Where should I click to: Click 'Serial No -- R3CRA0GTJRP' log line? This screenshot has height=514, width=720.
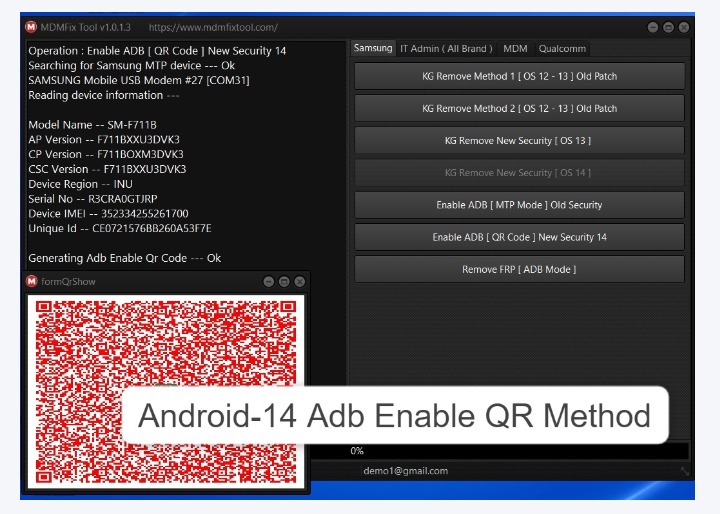[x=93, y=198]
